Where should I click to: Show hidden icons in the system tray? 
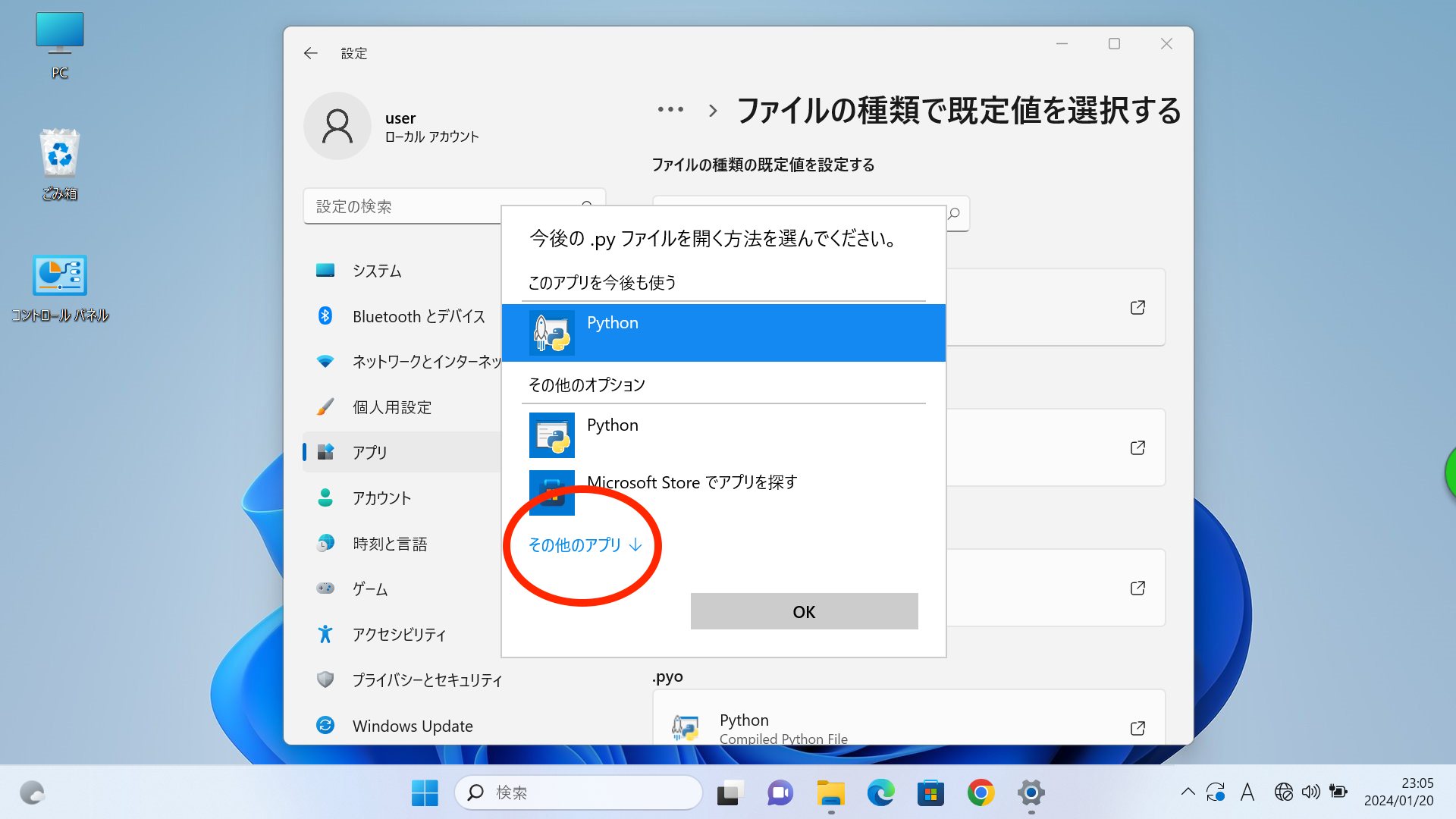(1188, 791)
